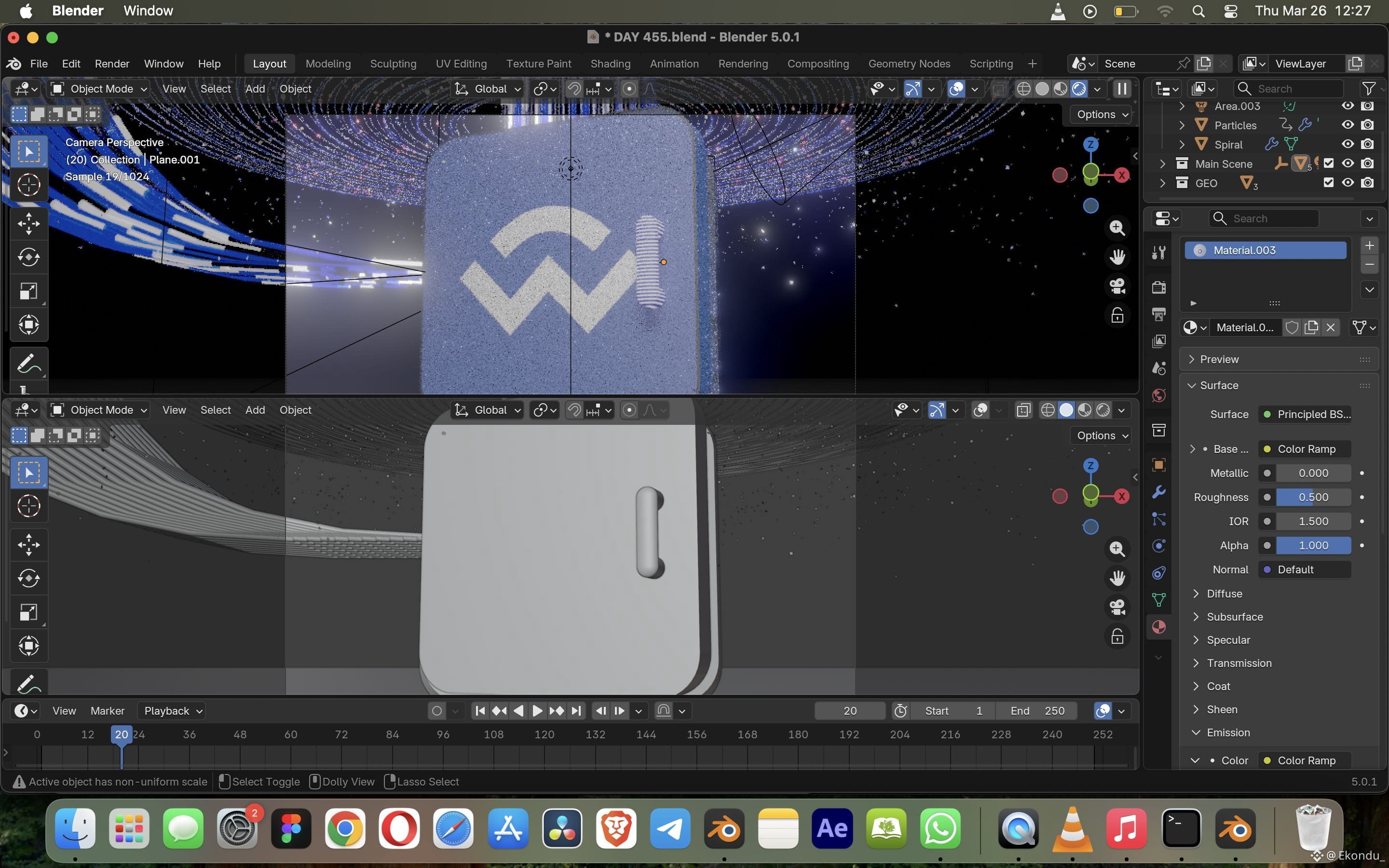The image size is (1389, 868).
Task: Activate Select Box tool in lower viewport
Action: tap(29, 473)
